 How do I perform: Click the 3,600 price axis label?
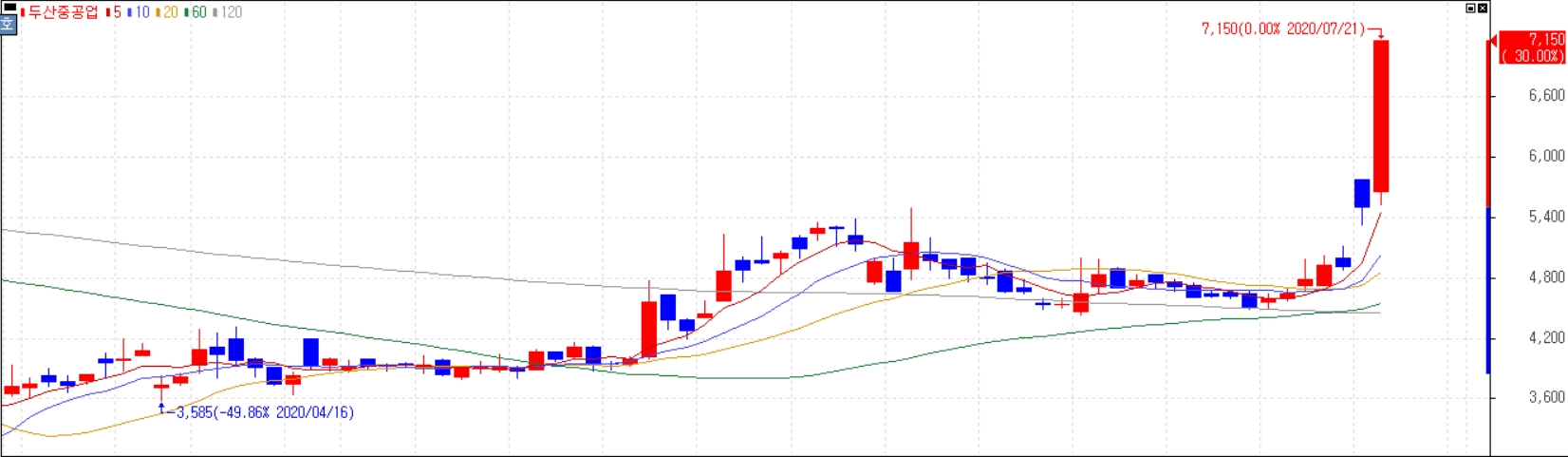[1546, 397]
